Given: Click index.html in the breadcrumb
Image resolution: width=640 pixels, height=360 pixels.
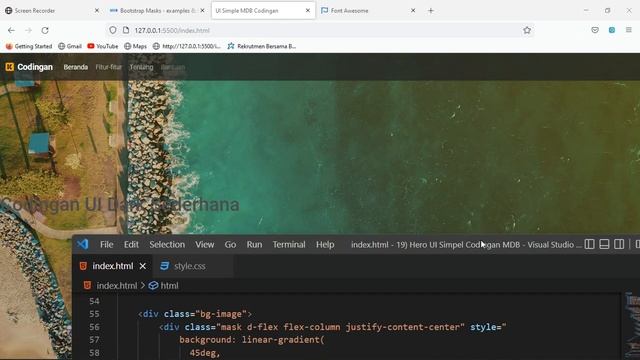Looking at the screenshot, I should coord(116,286).
